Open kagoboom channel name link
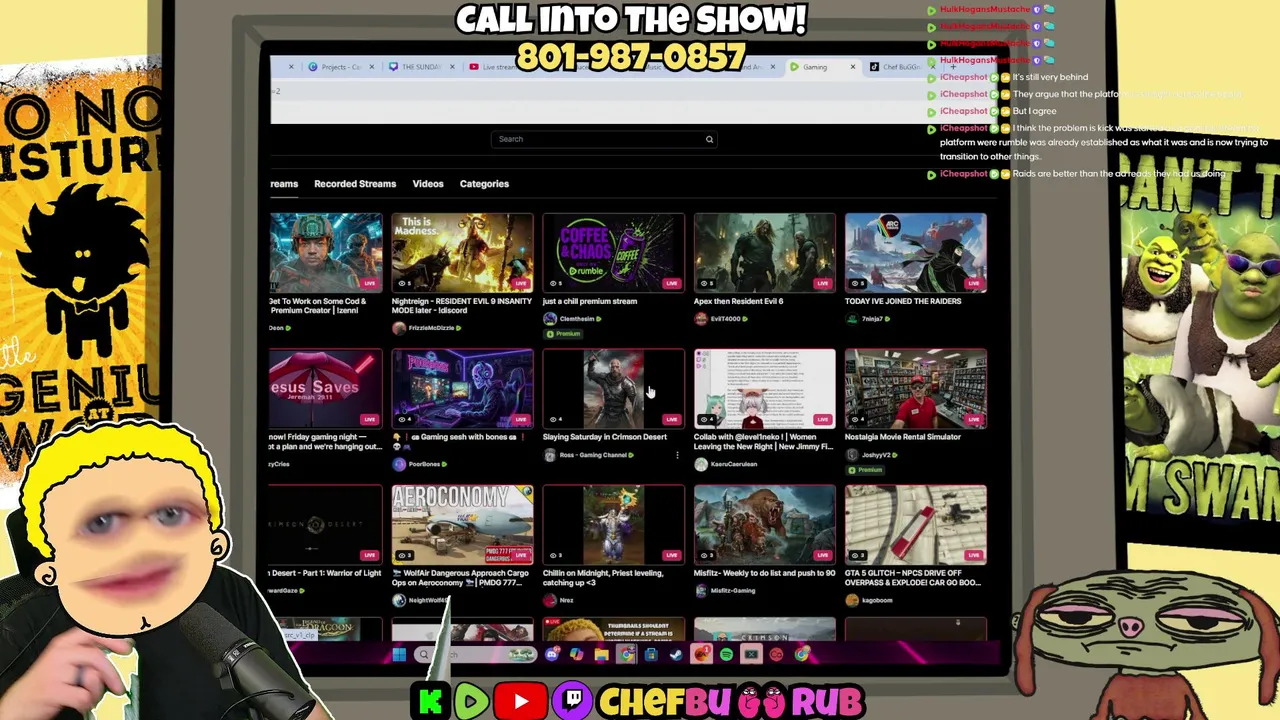Screen dimensions: 1280x720 tap(878, 600)
